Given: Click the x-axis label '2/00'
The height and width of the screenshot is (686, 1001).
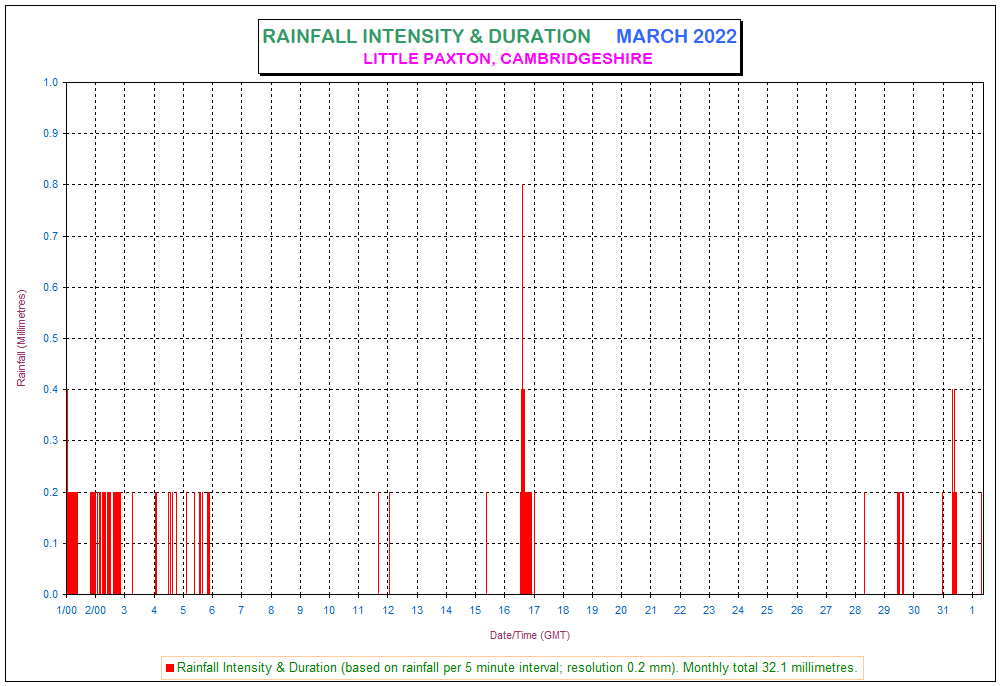Looking at the screenshot, I should pyautogui.click(x=96, y=610).
